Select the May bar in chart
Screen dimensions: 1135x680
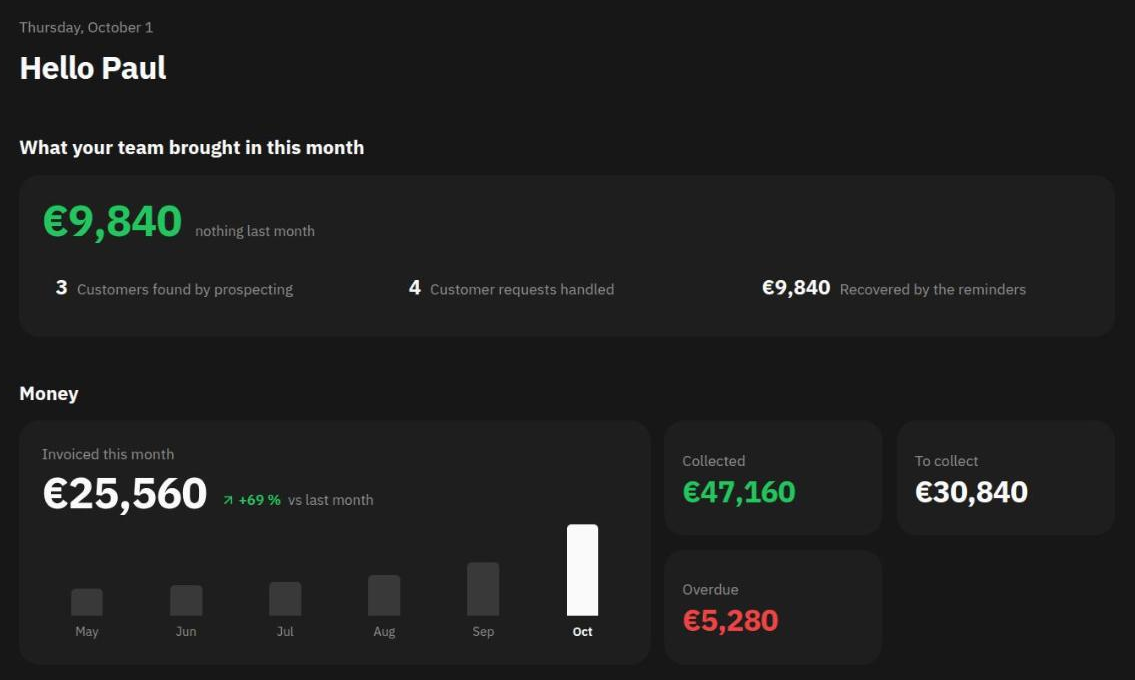coord(87,603)
